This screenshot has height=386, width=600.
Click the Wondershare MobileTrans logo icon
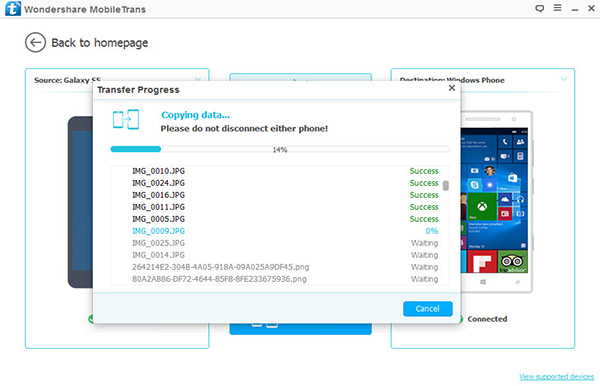(13, 8)
